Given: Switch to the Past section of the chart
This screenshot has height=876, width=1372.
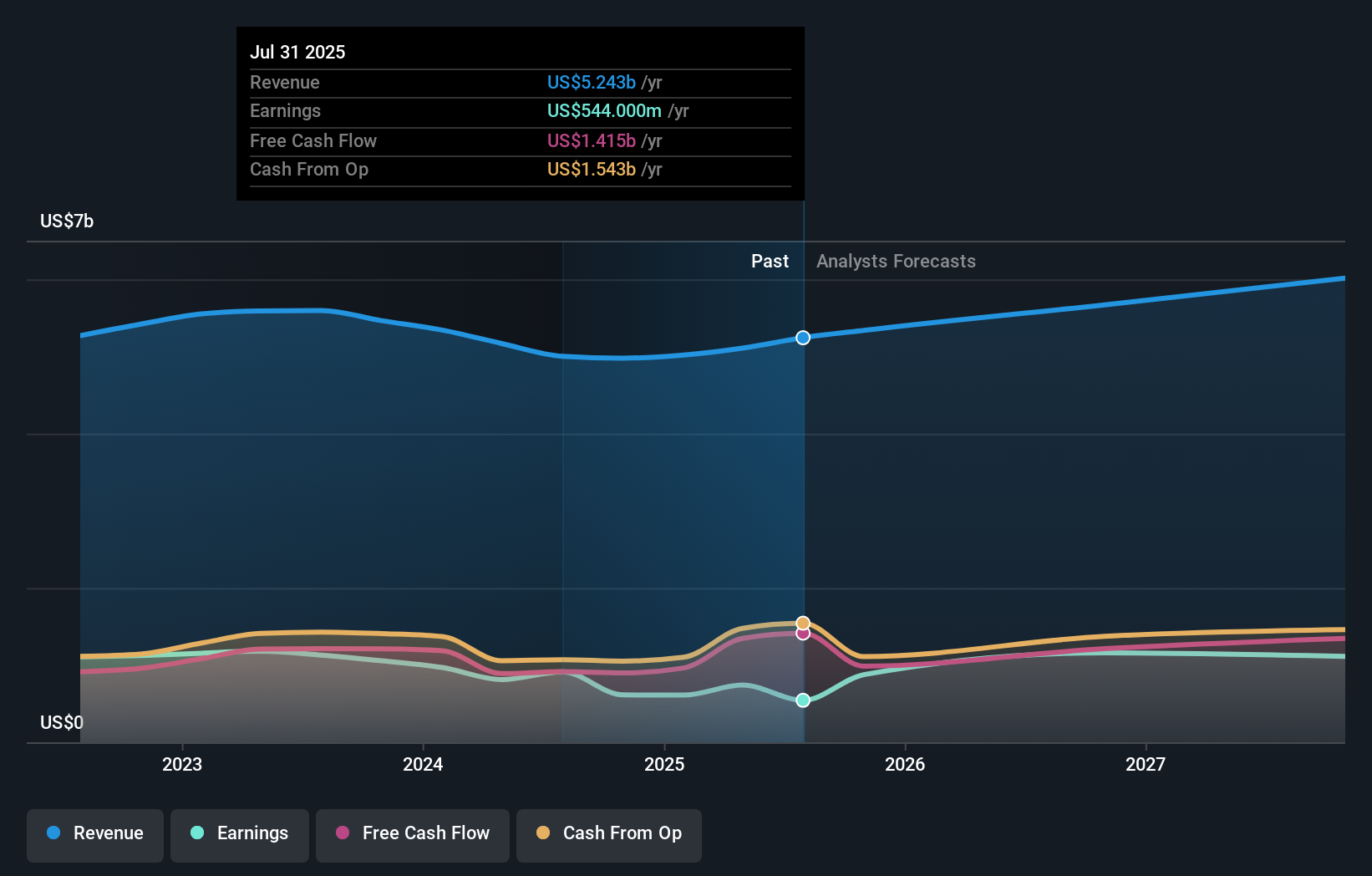Looking at the screenshot, I should tap(770, 261).
